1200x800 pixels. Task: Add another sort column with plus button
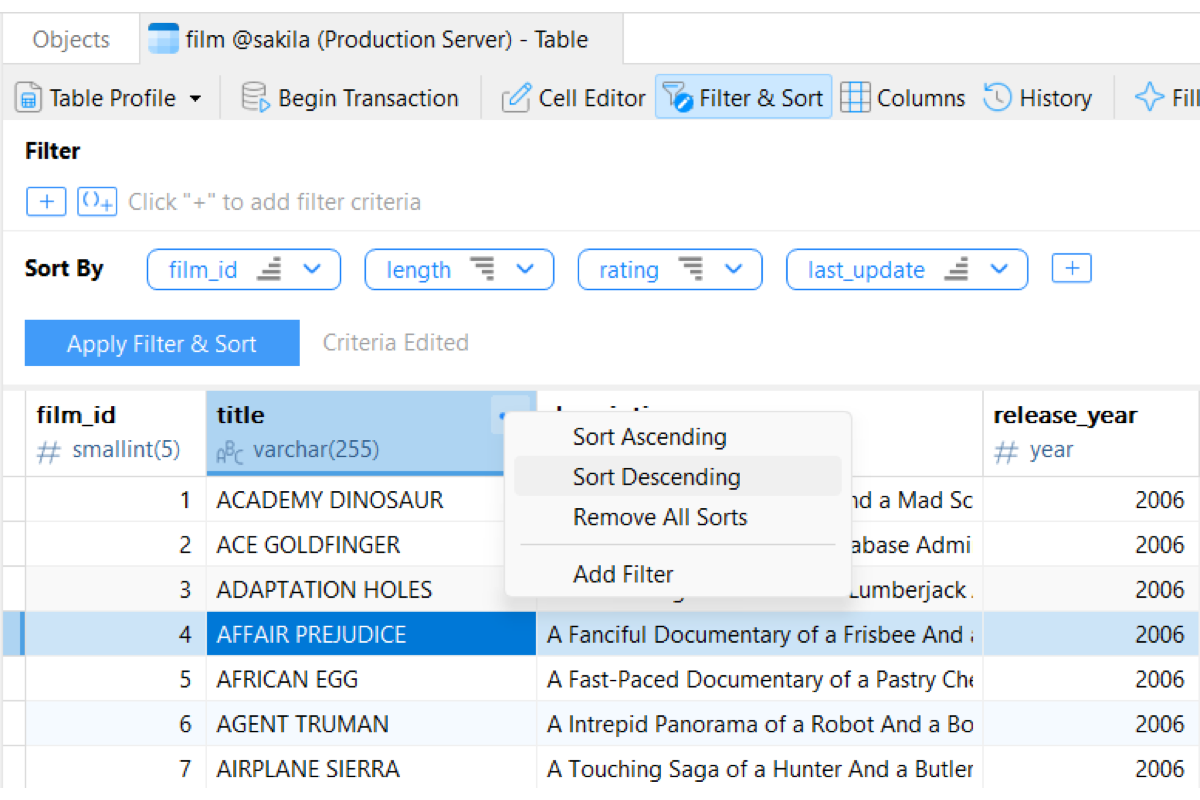pos(1071,269)
